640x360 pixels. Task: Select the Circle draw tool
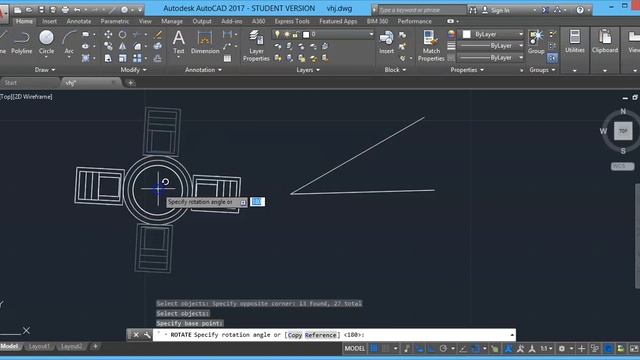46,43
